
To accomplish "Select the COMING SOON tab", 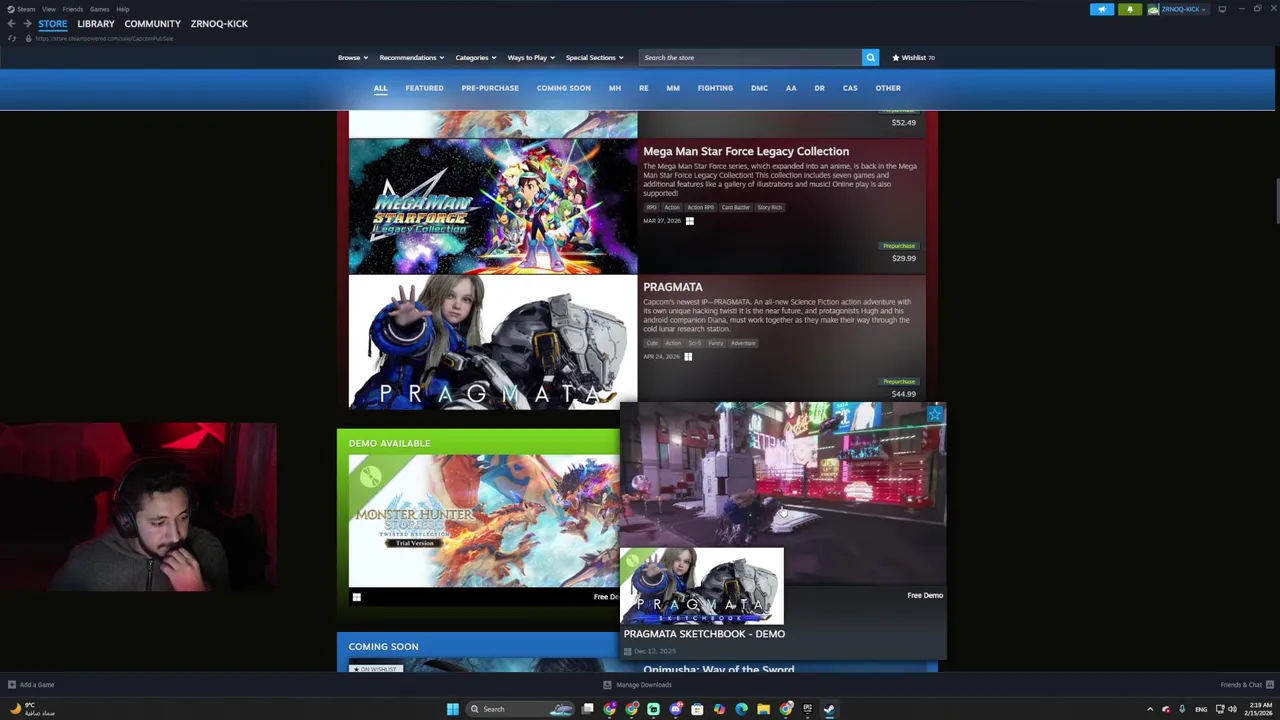I will pos(564,88).
